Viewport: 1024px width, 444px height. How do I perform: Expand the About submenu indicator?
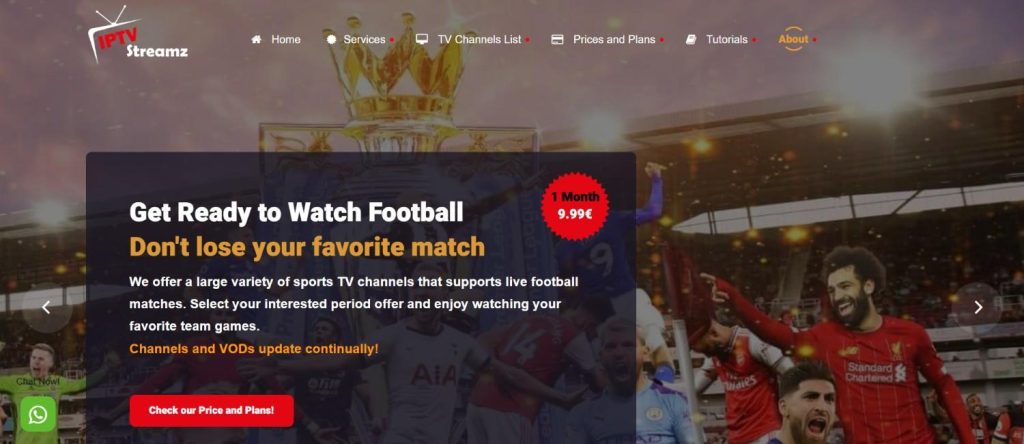point(814,40)
